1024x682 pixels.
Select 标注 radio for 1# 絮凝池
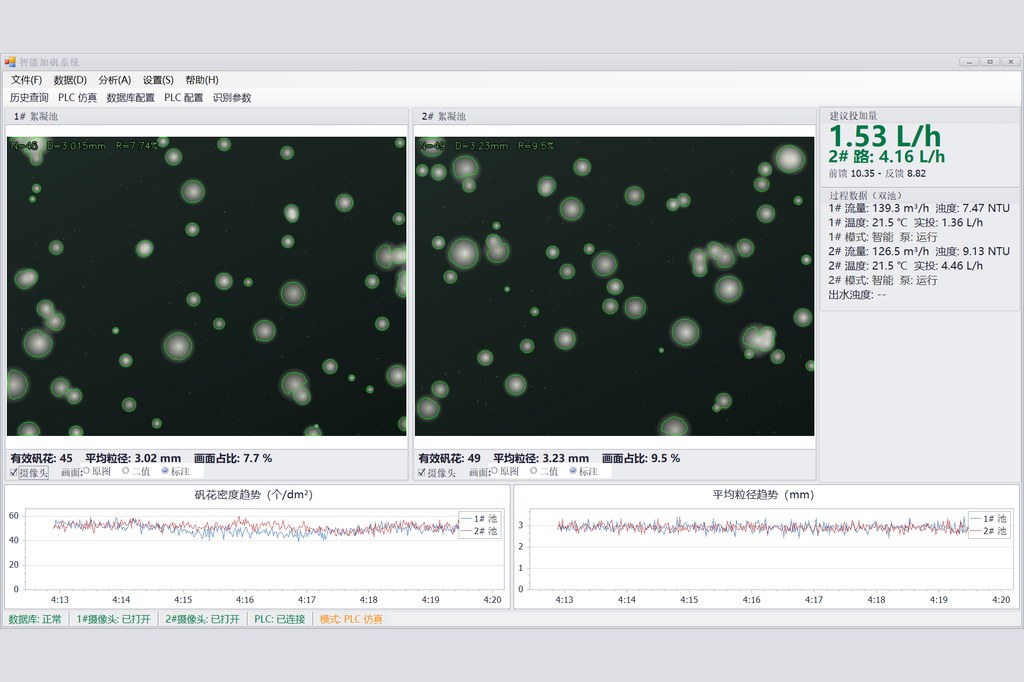point(176,471)
